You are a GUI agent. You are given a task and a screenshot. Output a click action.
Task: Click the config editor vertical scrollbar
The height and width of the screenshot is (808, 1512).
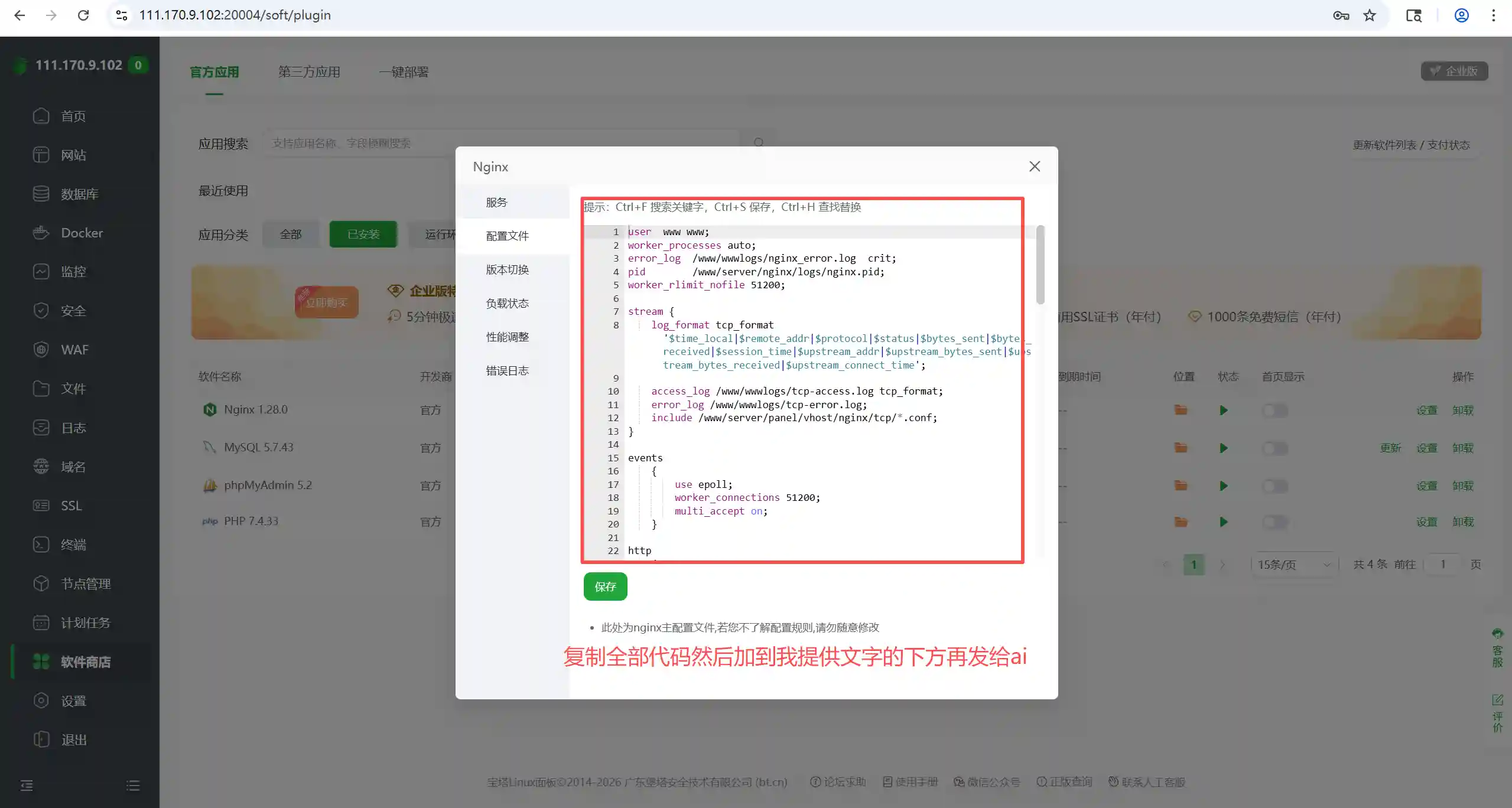point(1040,265)
